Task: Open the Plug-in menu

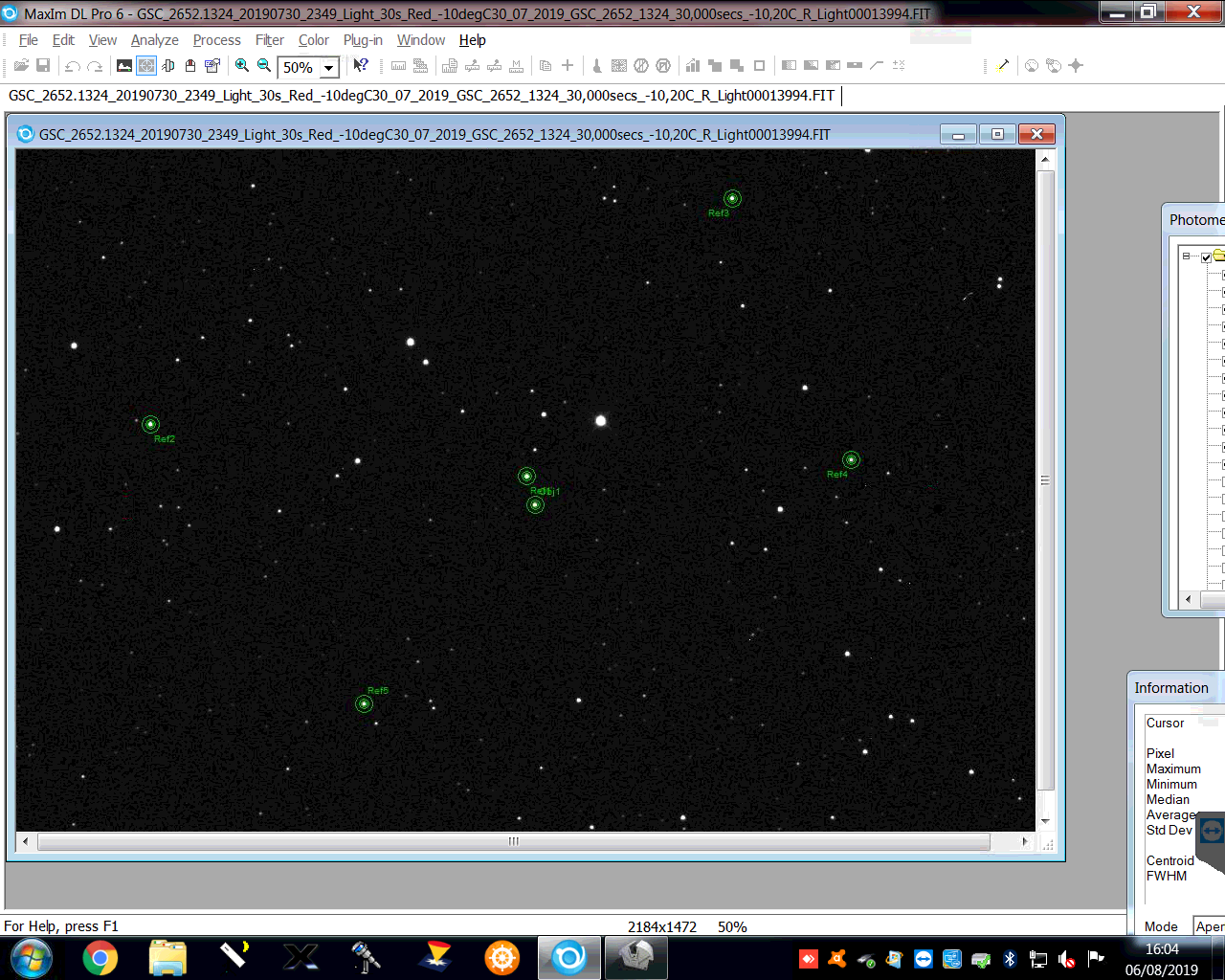Action: click(x=363, y=40)
